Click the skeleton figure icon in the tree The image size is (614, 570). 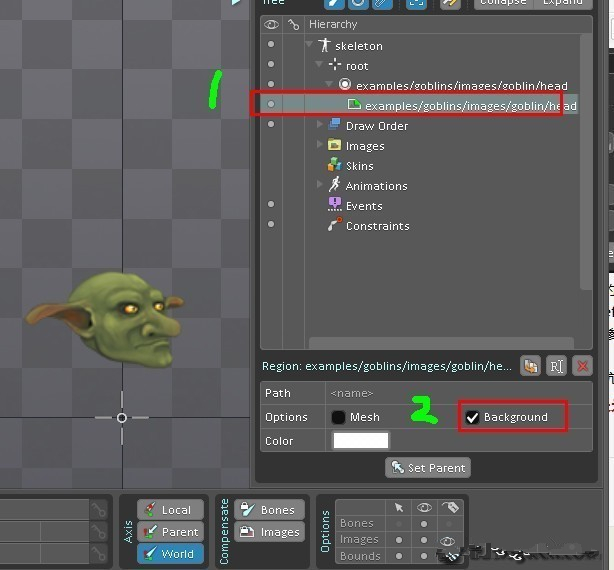click(x=324, y=45)
